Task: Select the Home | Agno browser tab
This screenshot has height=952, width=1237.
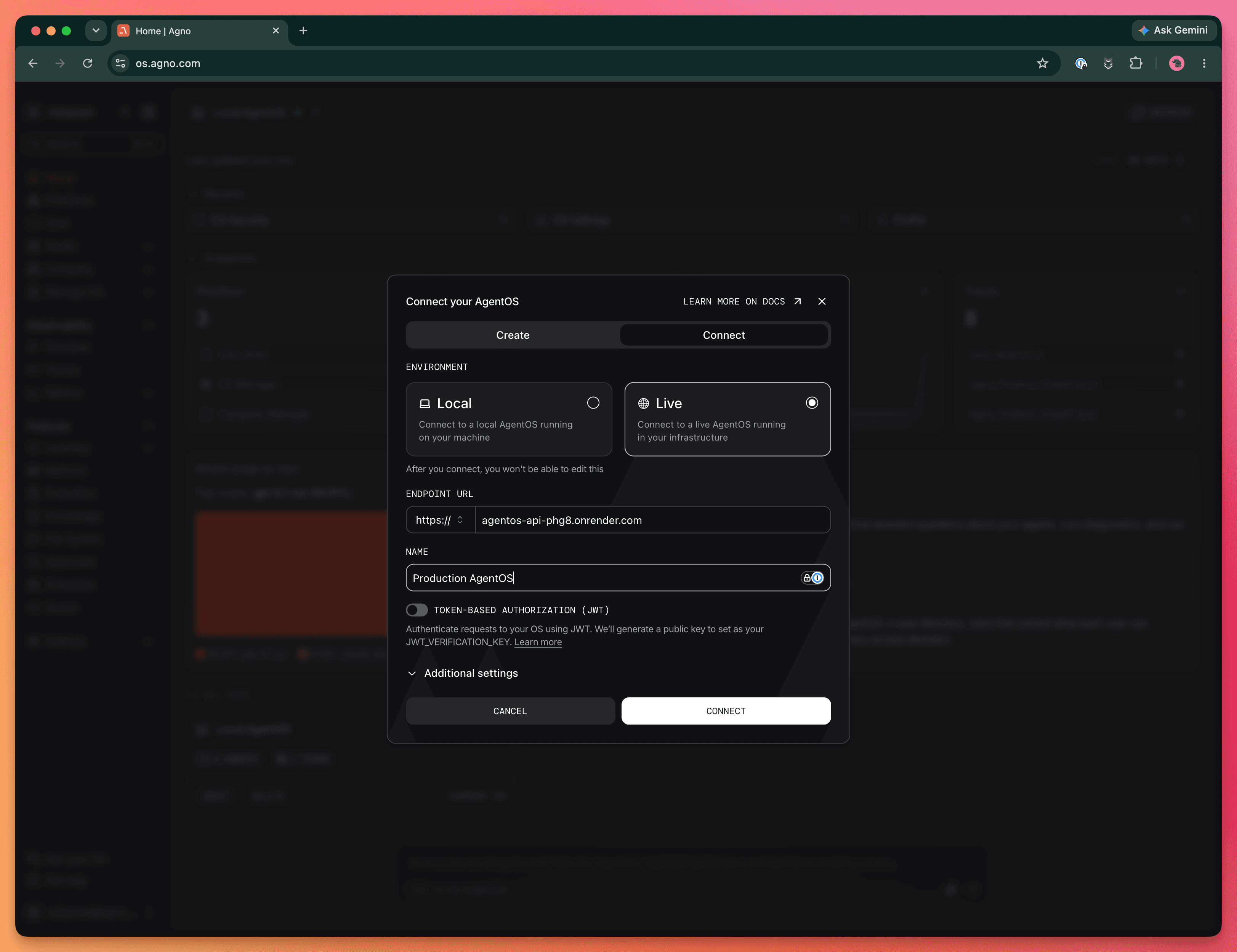Action: coord(199,31)
